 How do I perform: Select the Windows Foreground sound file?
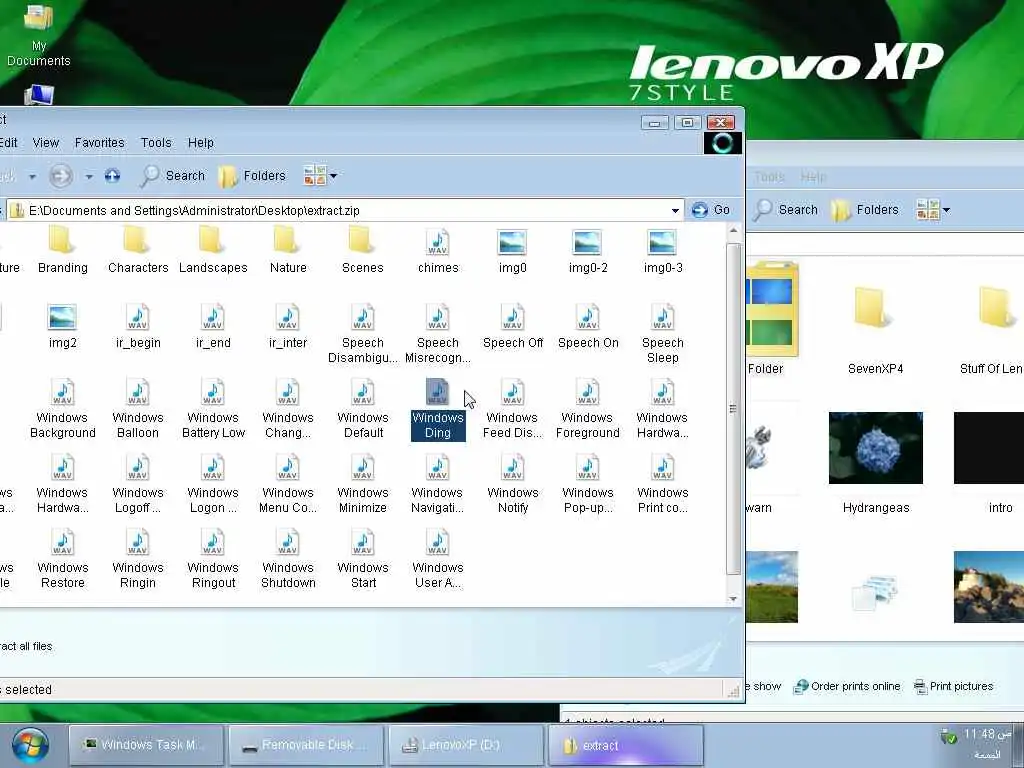click(588, 408)
